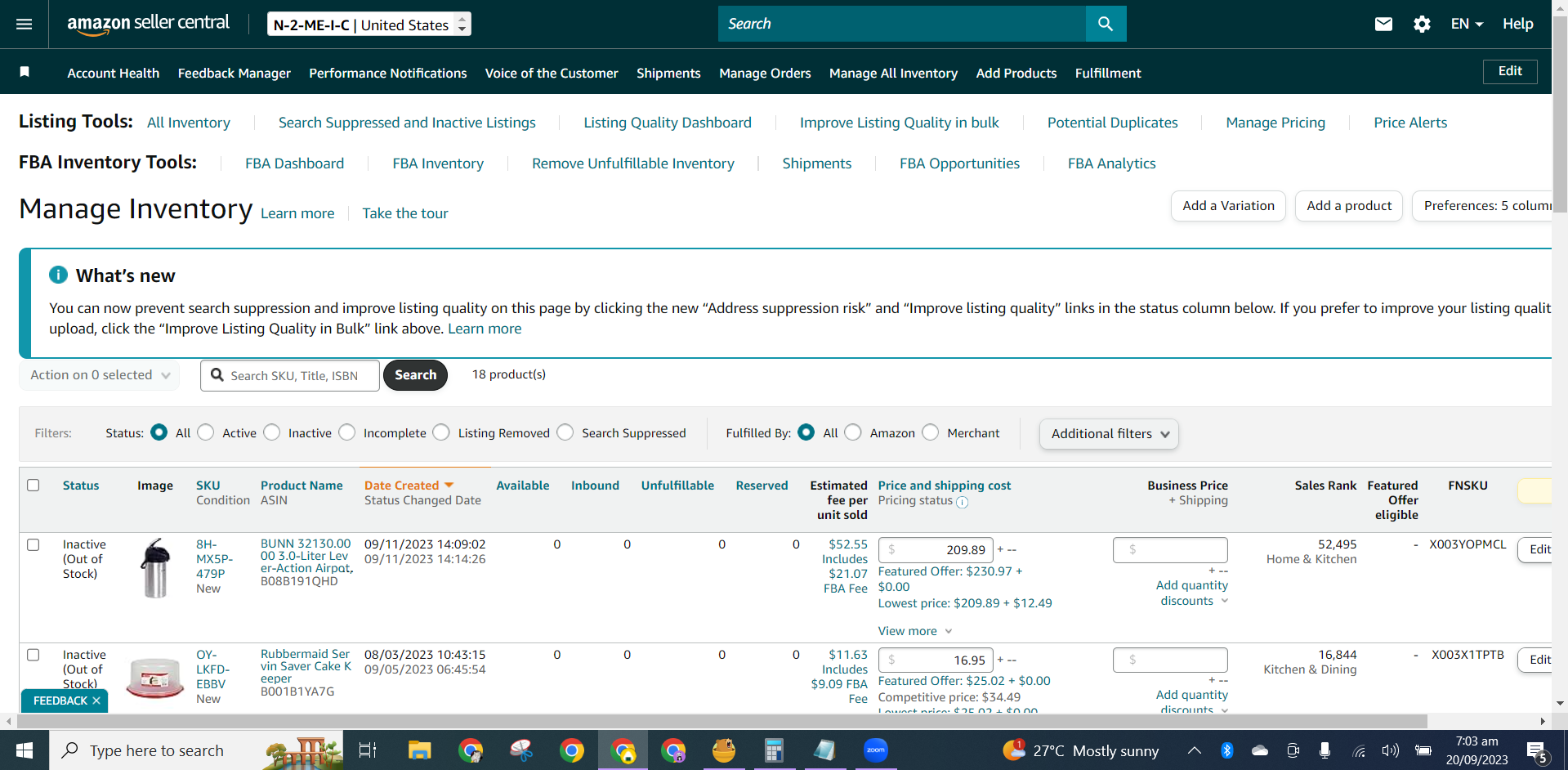Sort by the Date Created column

(409, 485)
